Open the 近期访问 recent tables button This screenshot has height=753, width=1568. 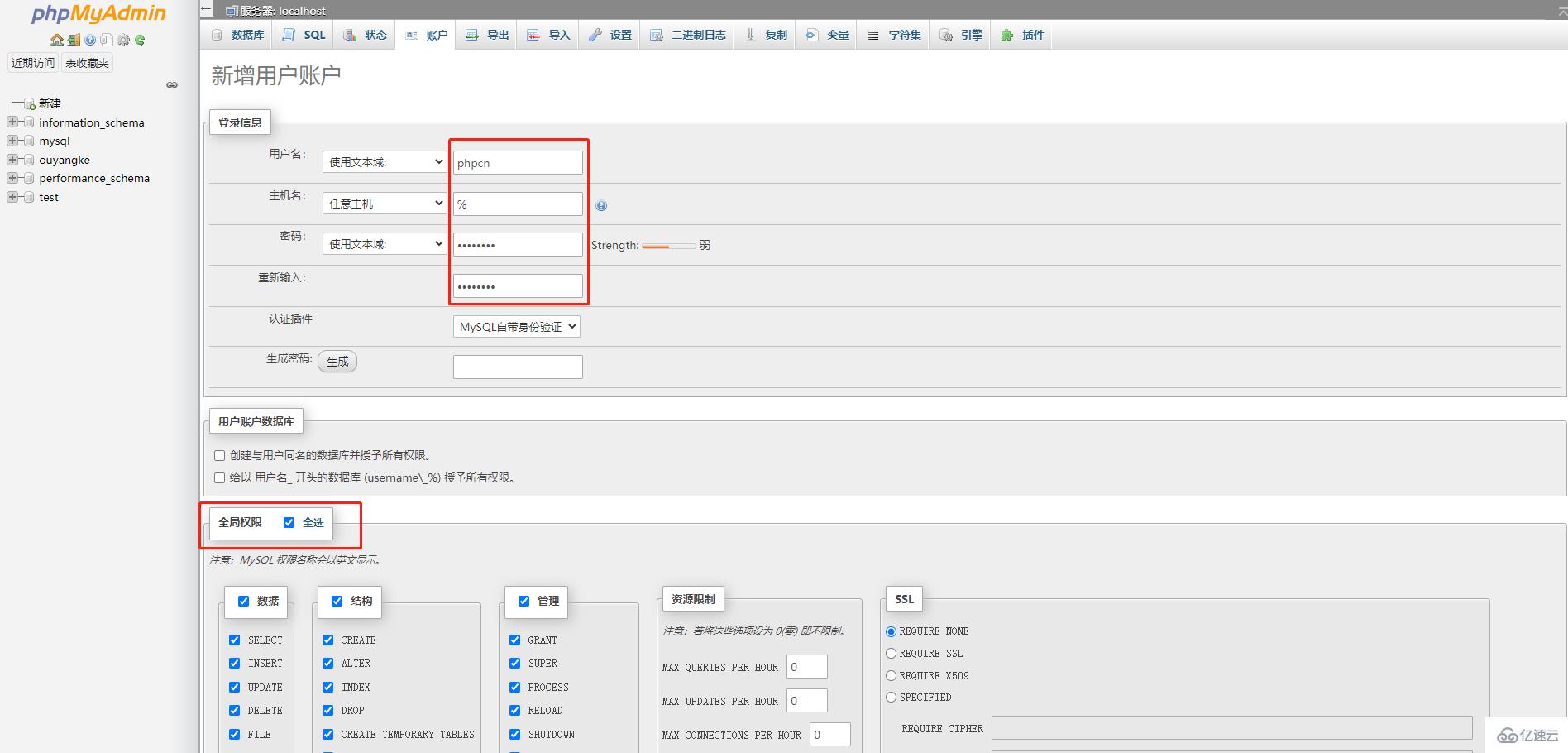(x=33, y=63)
